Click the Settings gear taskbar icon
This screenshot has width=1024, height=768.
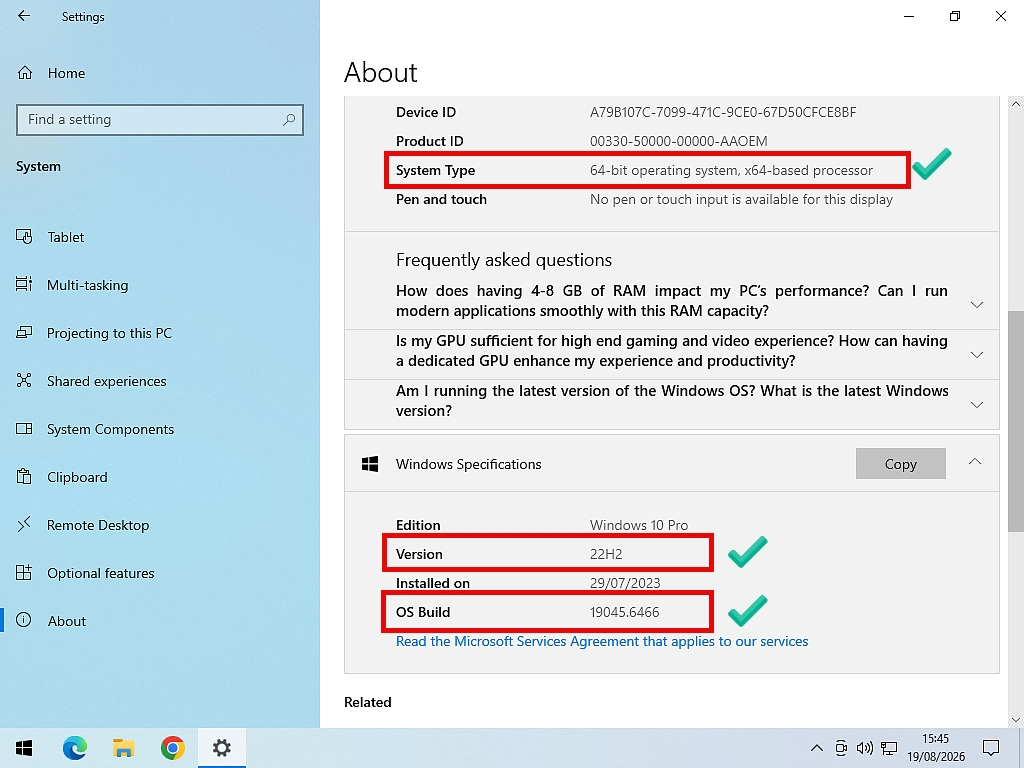click(221, 748)
